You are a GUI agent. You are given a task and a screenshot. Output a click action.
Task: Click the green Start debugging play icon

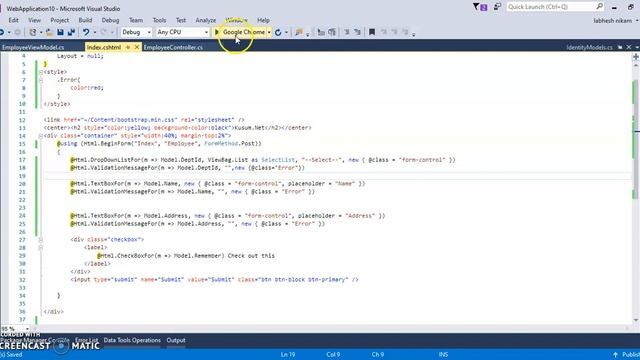pyautogui.click(x=217, y=32)
